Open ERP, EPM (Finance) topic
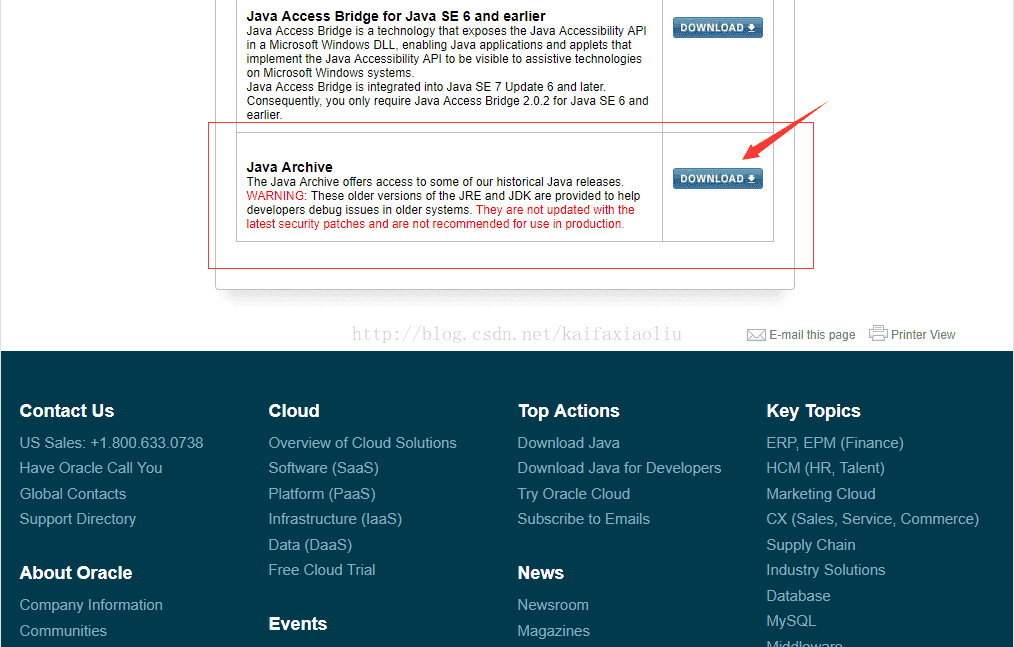1014x647 pixels. 835,443
